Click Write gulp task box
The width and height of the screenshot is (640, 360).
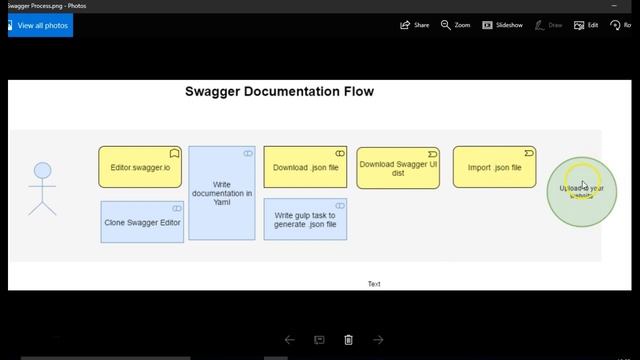click(x=305, y=219)
